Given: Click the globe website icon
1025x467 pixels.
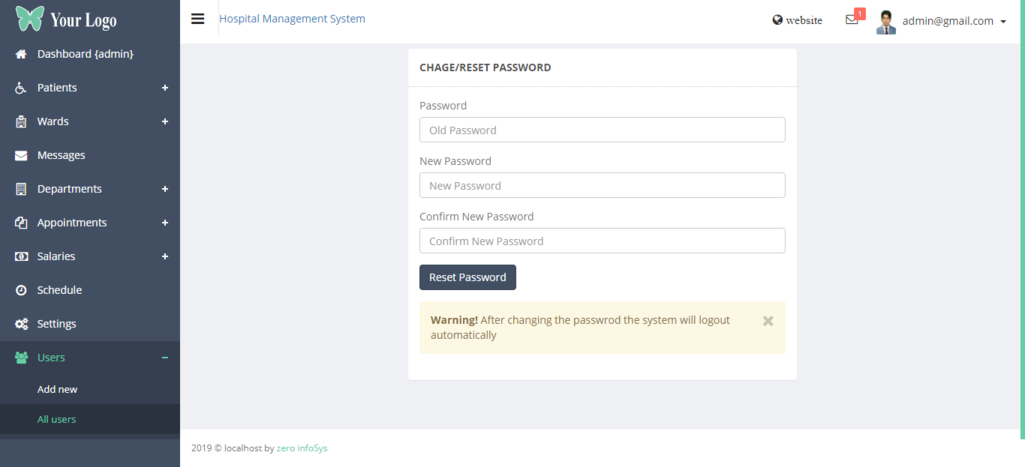Looking at the screenshot, I should point(777,20).
